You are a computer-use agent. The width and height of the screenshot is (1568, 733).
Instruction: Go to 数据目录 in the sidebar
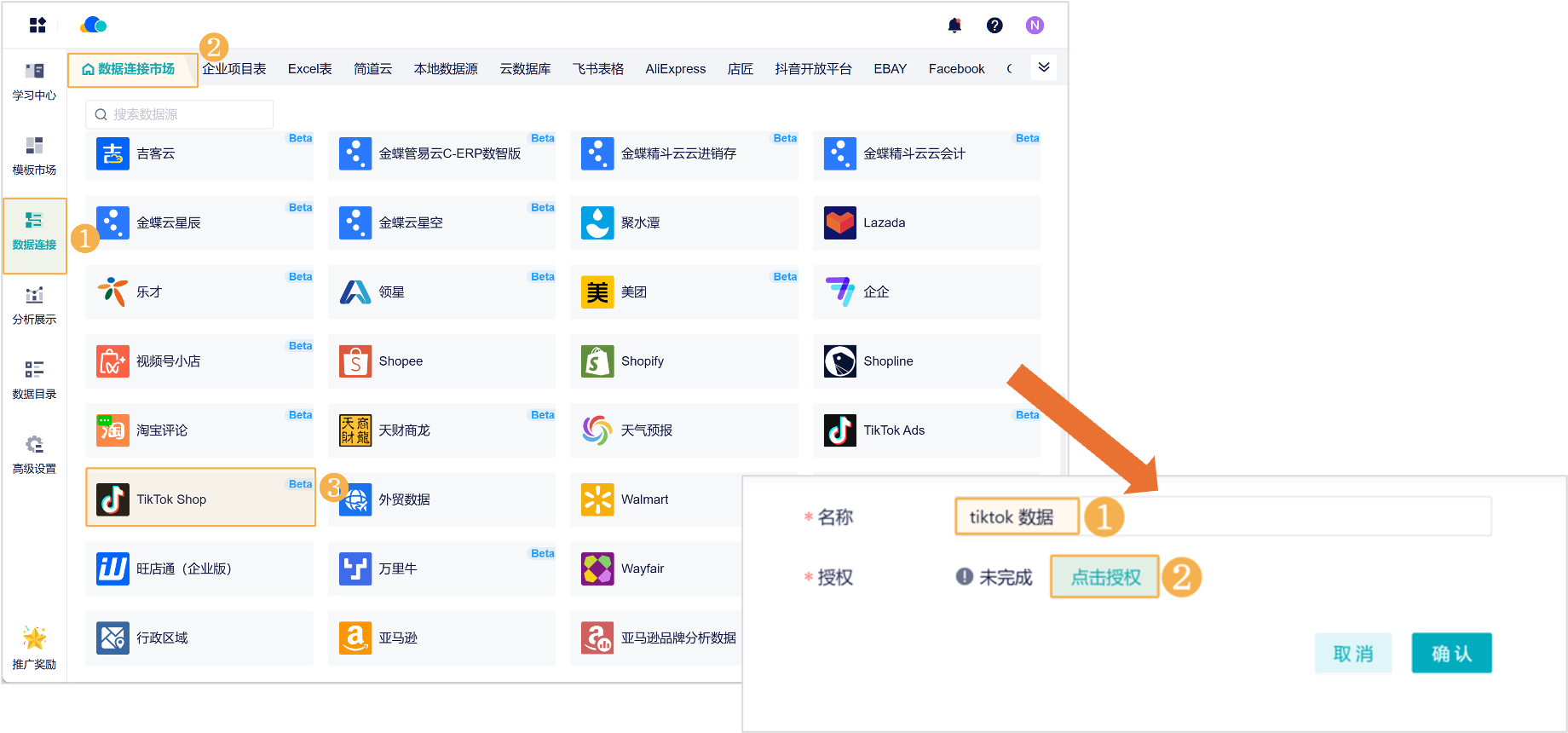[x=34, y=379]
